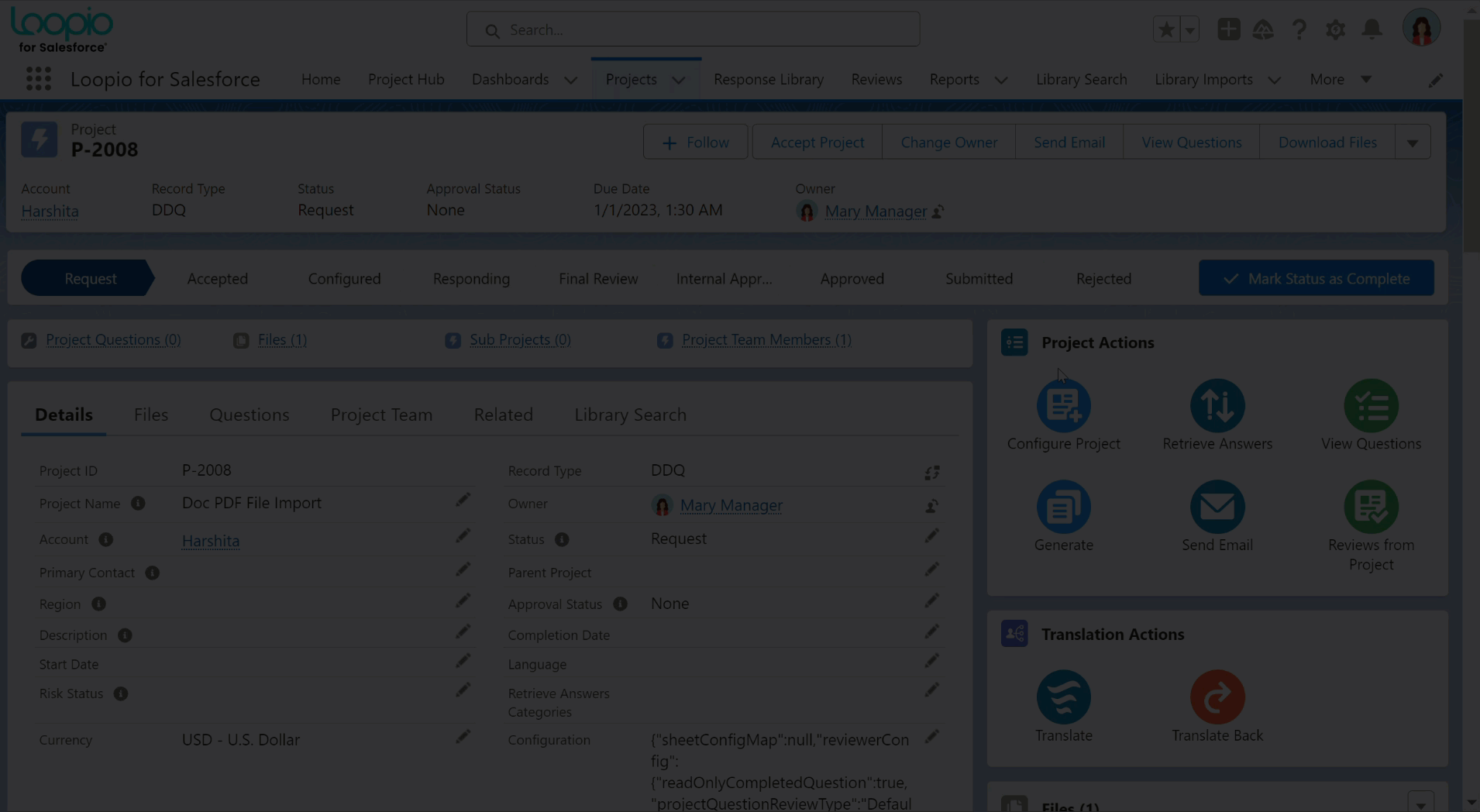Viewport: 1480px width, 812px height.
Task: Open the Salesforce guidance cloud icon
Action: coord(1263,29)
